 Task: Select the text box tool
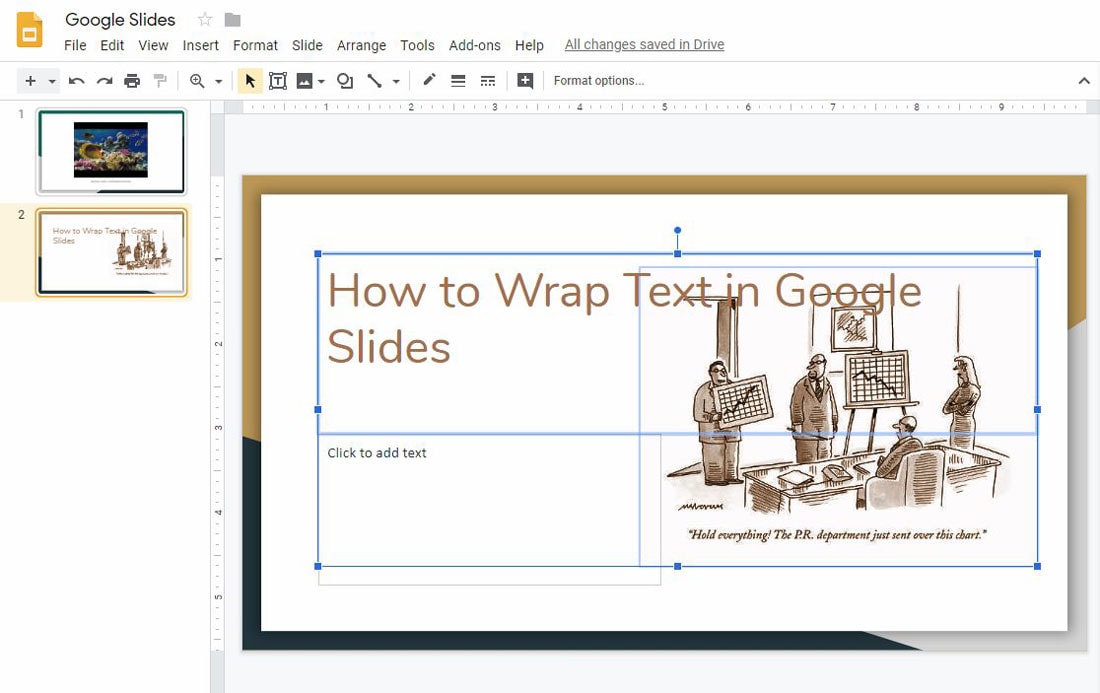[278, 81]
